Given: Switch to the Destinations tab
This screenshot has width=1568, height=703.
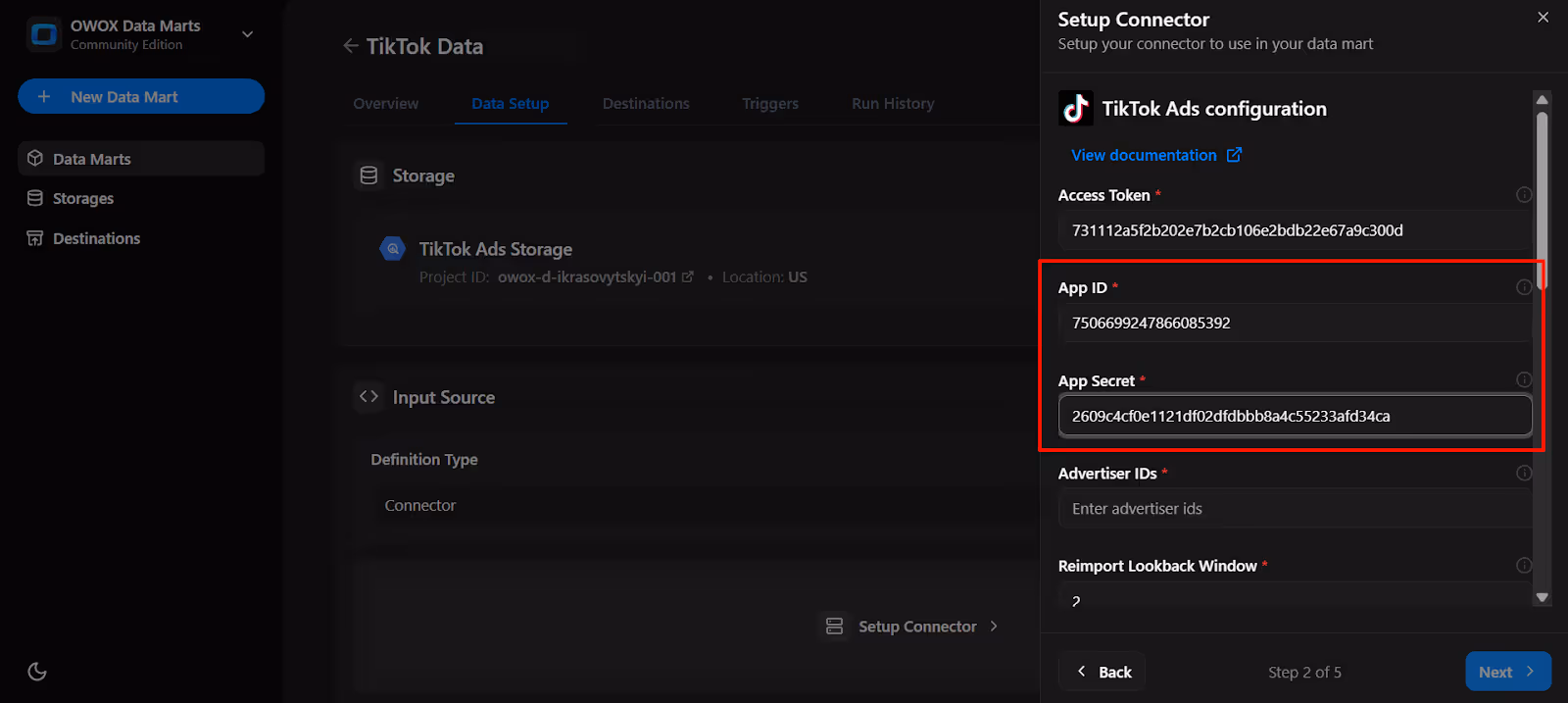Looking at the screenshot, I should point(646,103).
